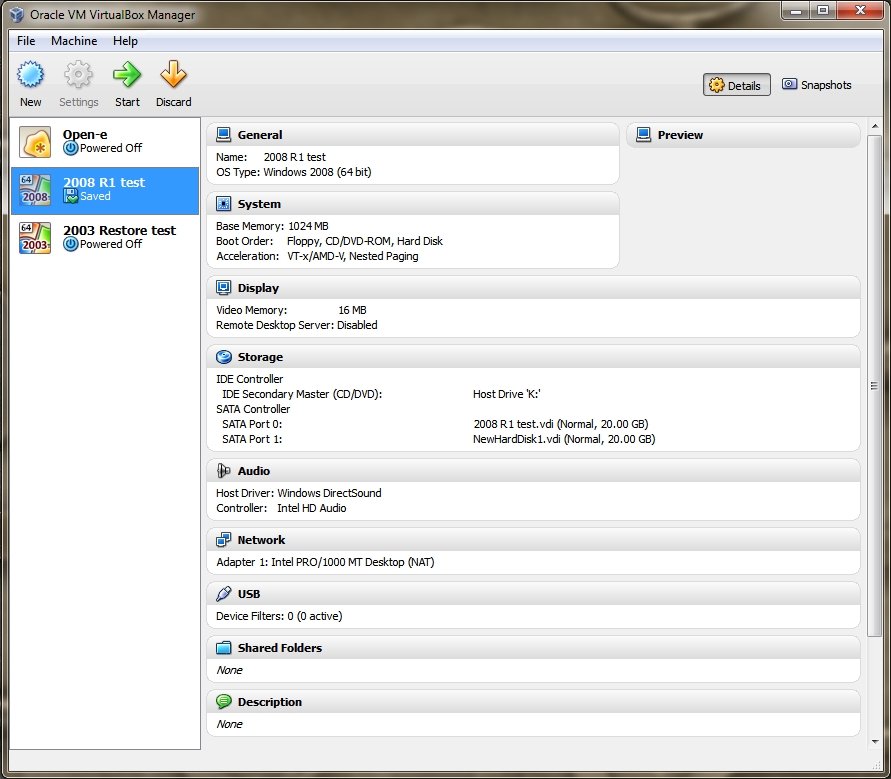891x779 pixels.
Task: Open the Machine menu
Action: pos(74,41)
